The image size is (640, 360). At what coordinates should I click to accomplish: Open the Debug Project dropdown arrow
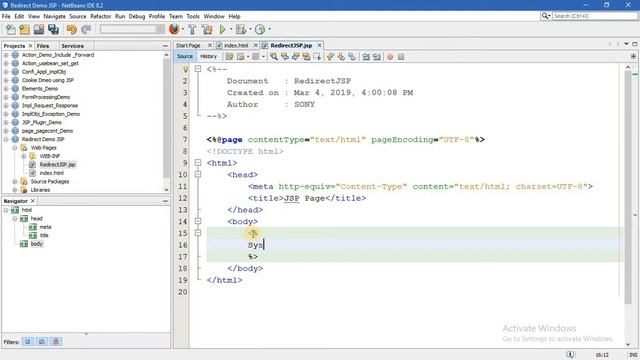(250, 29)
